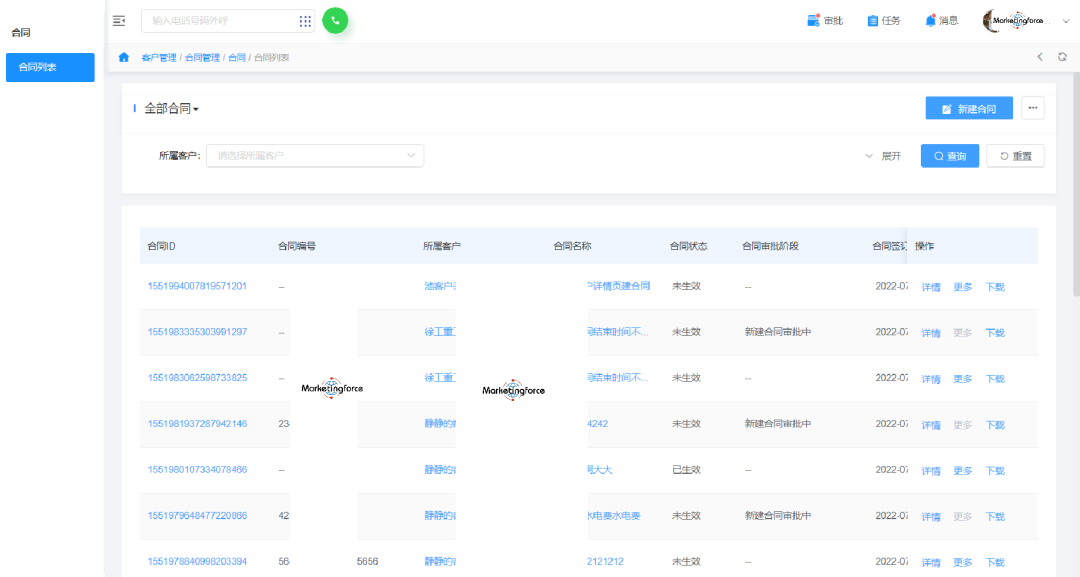
Task: Click the refresh icon beside the breadcrumb
Action: point(1062,58)
